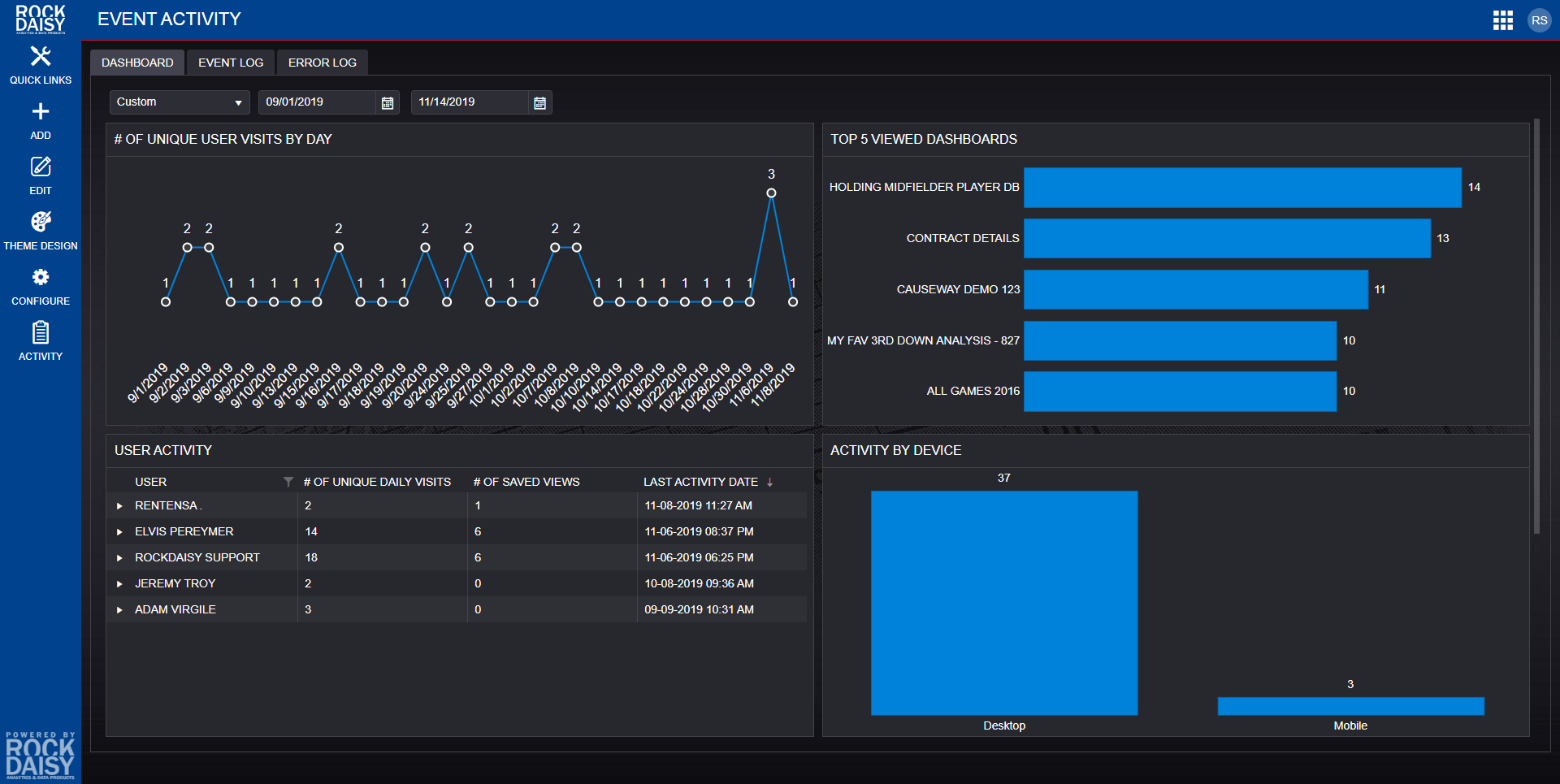1560x784 pixels.
Task: Click the Holding Midfielder Player DB bar
Action: coord(1242,188)
